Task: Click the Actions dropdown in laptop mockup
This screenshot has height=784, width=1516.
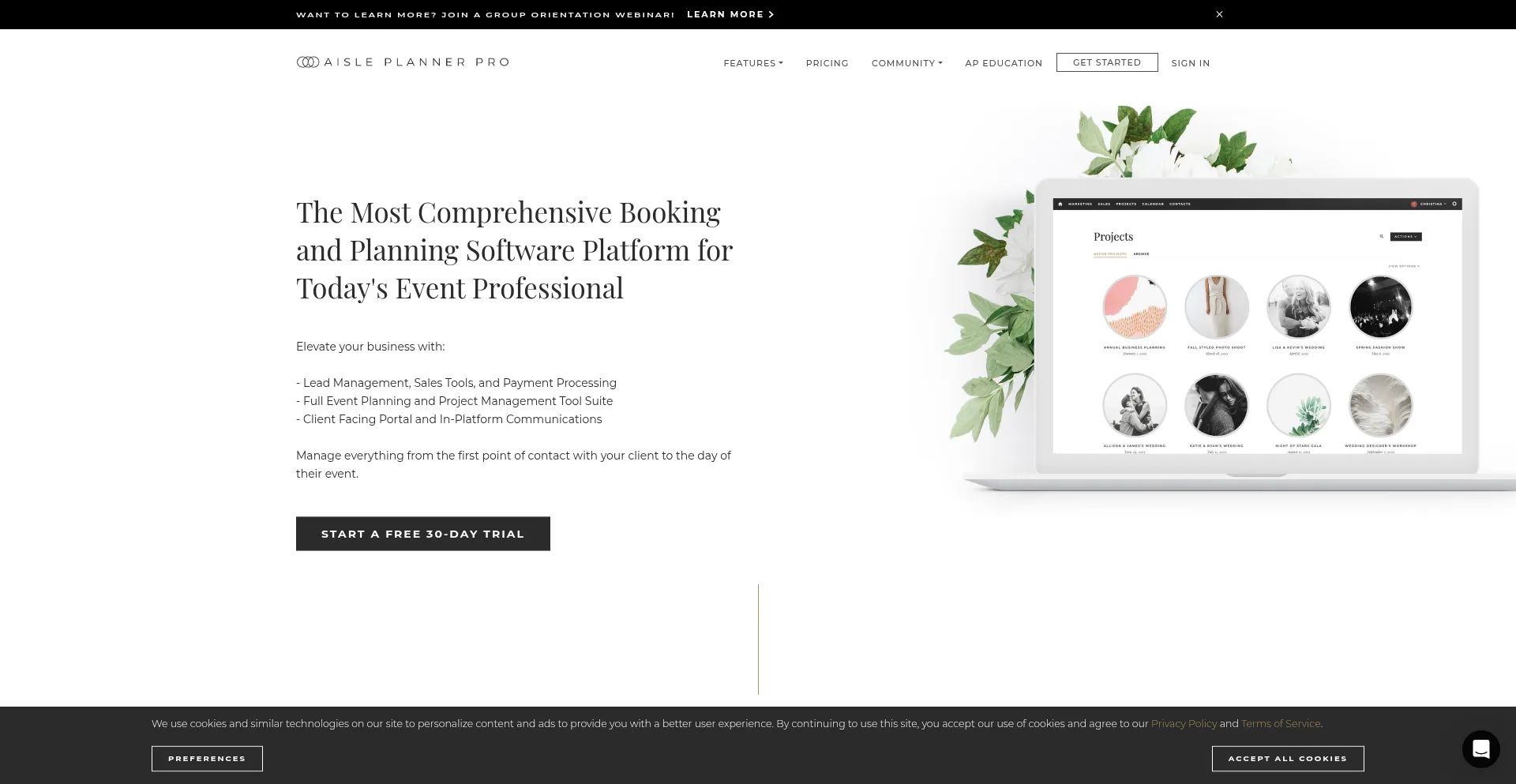Action: [1405, 237]
